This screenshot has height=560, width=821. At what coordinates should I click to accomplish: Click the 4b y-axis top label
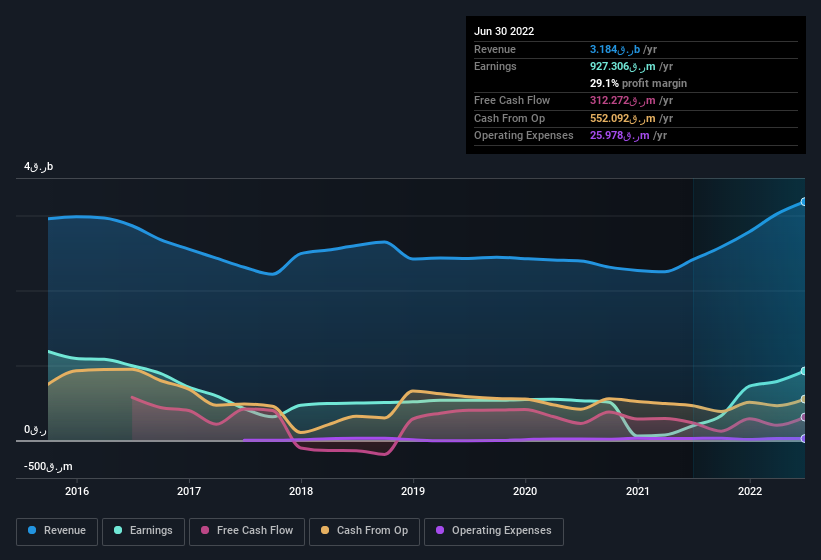(38, 166)
